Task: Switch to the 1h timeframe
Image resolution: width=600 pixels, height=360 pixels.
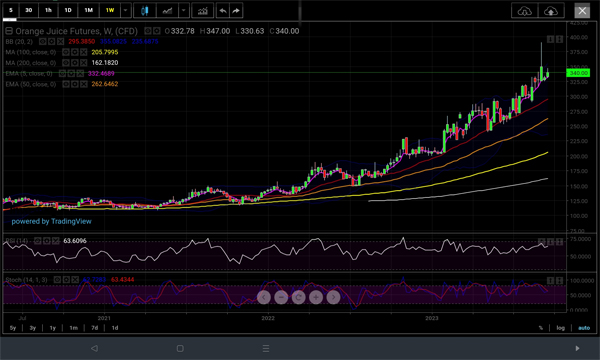Action: pos(48,10)
